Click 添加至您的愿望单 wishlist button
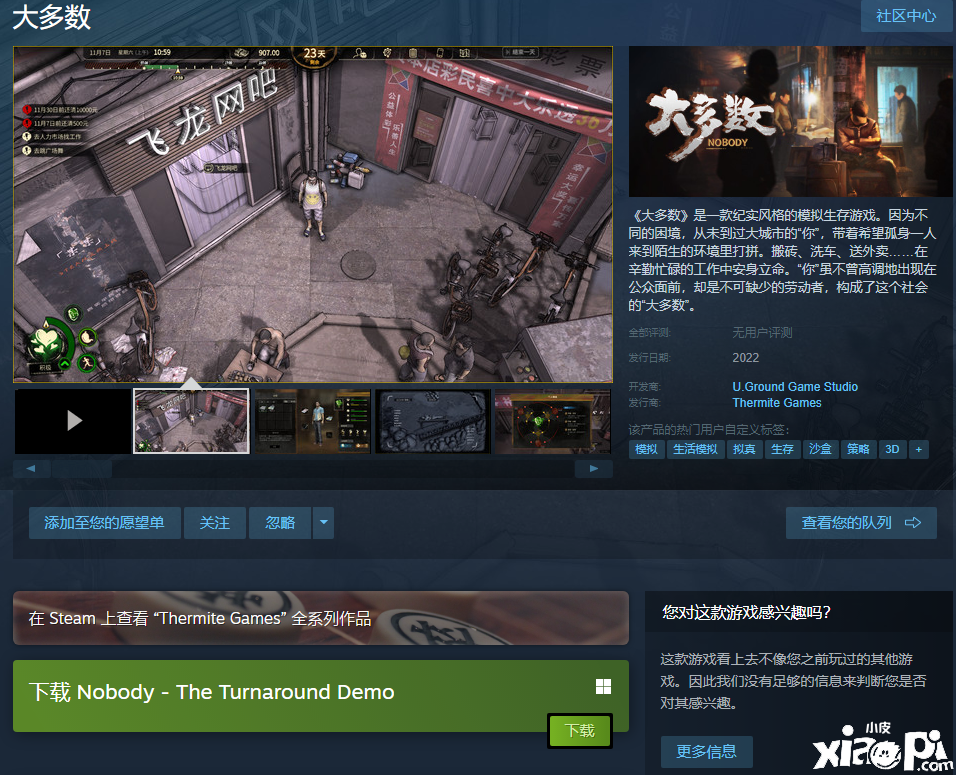This screenshot has height=775, width=956. pyautogui.click(x=104, y=523)
